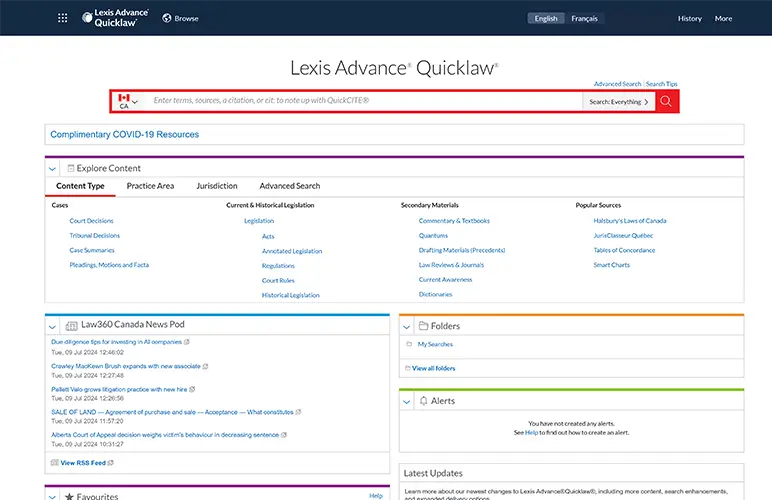This screenshot has width=772, height=500.
Task: Open the Acts link
Action: click(x=268, y=236)
